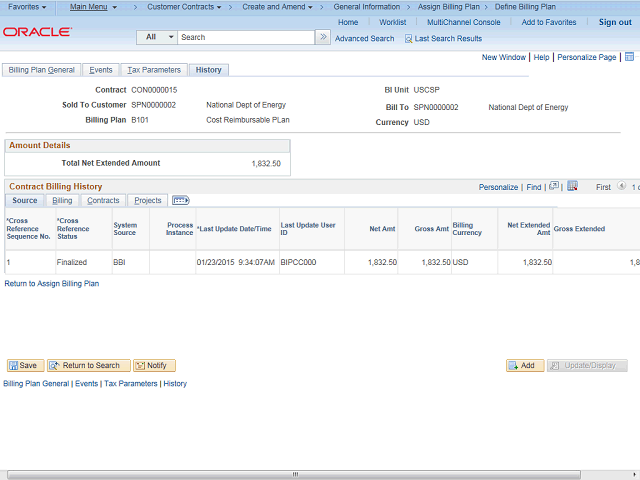The image size is (640, 480).
Task: Click the Sign out link
Action: 615,22
